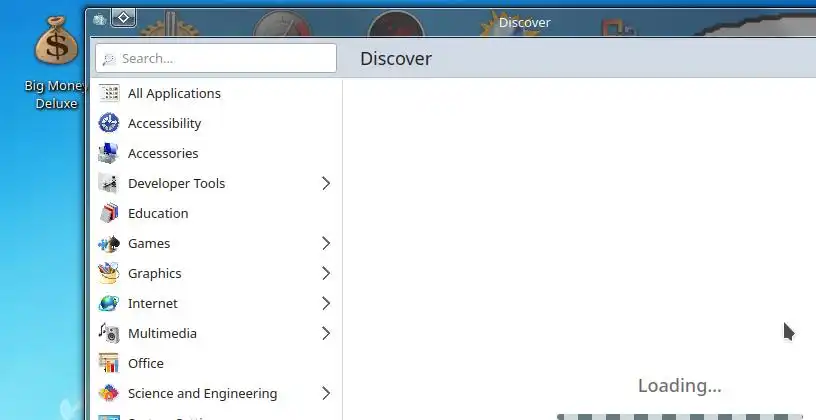816x420 pixels.
Task: Expand the Science and Engineering chevron
Action: pyautogui.click(x=326, y=393)
